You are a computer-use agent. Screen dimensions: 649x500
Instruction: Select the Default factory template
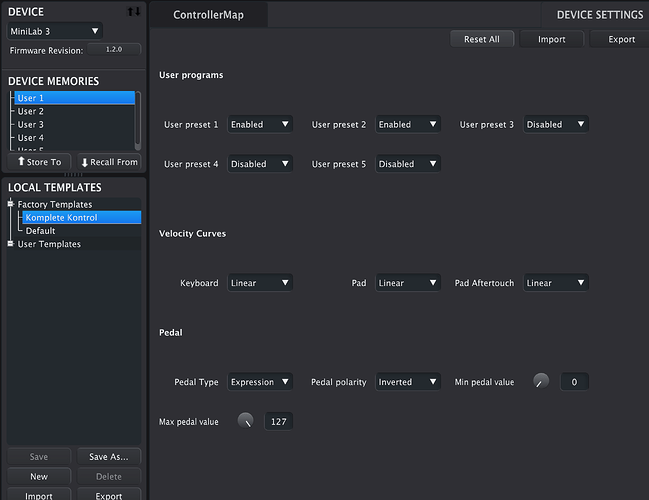point(40,231)
